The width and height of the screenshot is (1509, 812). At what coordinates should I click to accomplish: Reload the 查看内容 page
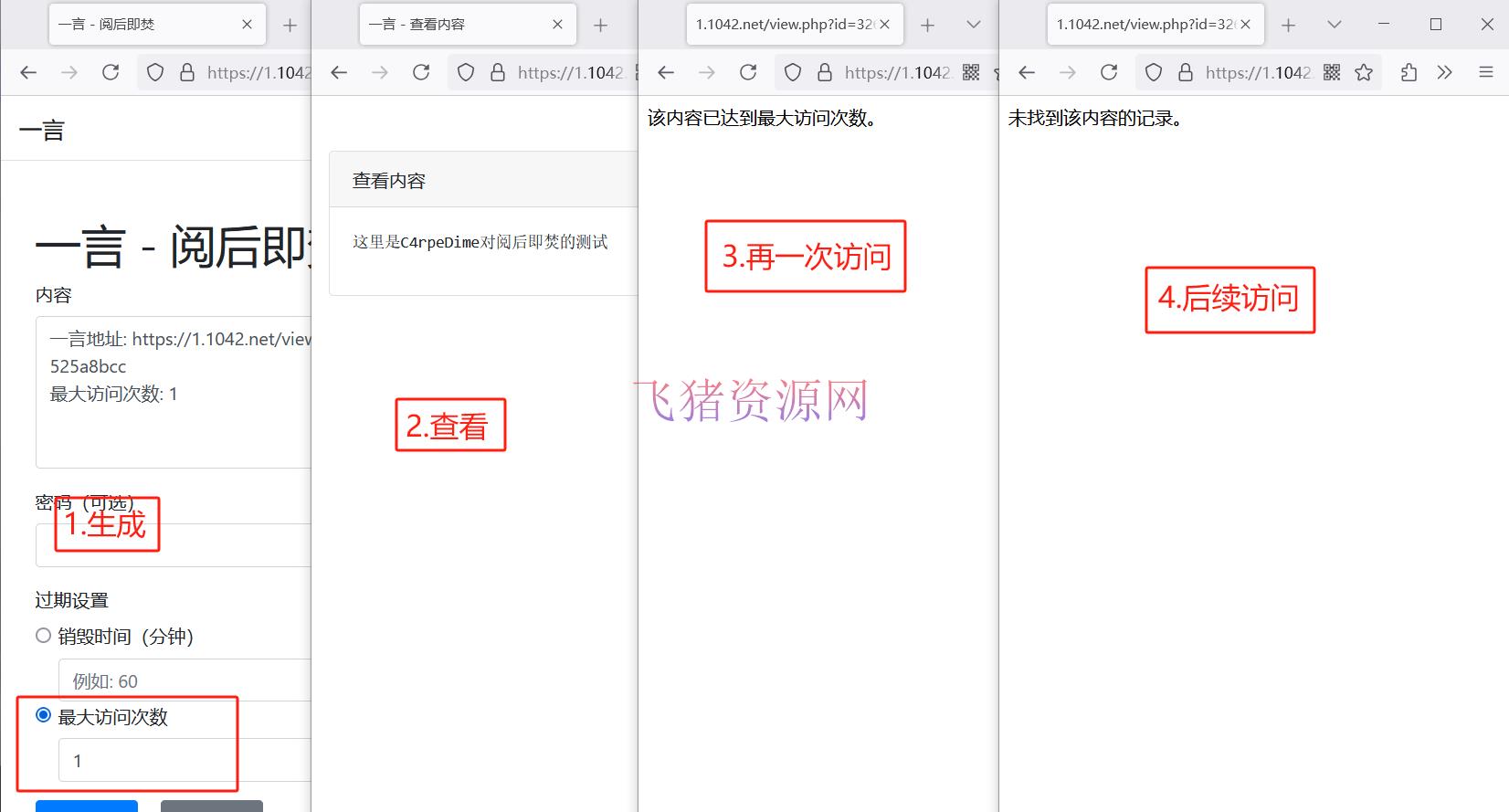coord(421,72)
